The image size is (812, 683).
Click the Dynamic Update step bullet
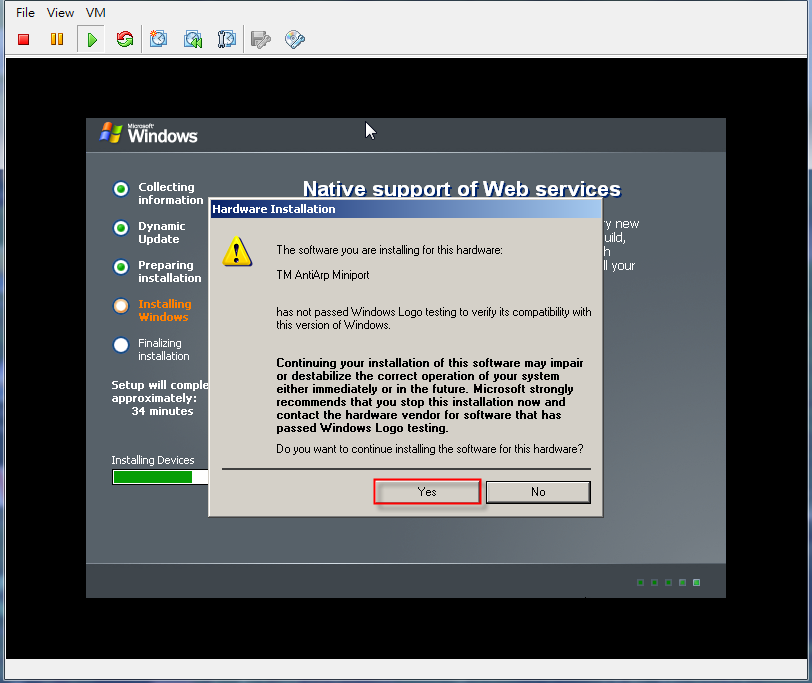pyautogui.click(x=121, y=228)
